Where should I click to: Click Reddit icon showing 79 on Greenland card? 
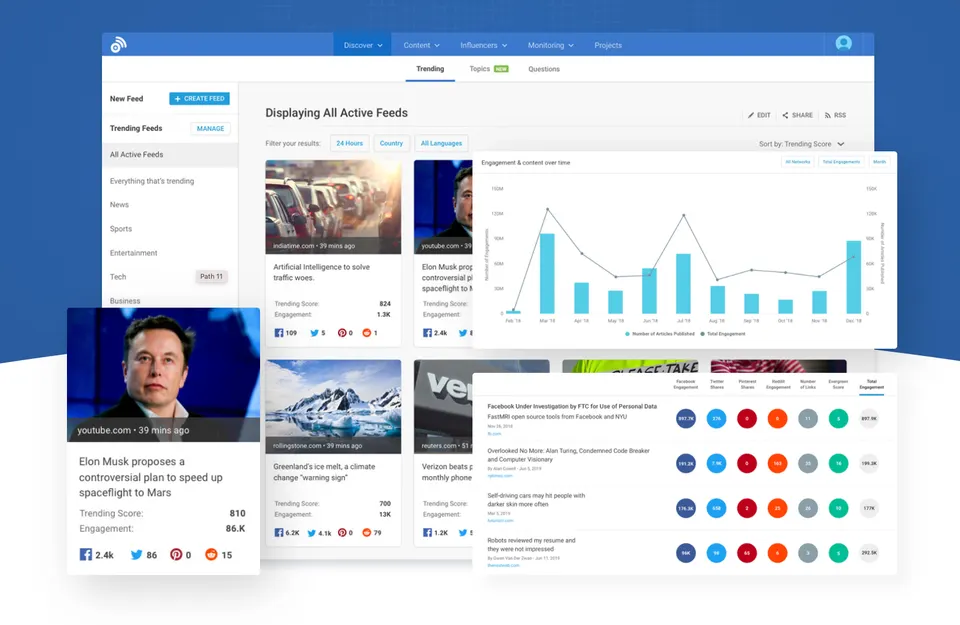[367, 533]
